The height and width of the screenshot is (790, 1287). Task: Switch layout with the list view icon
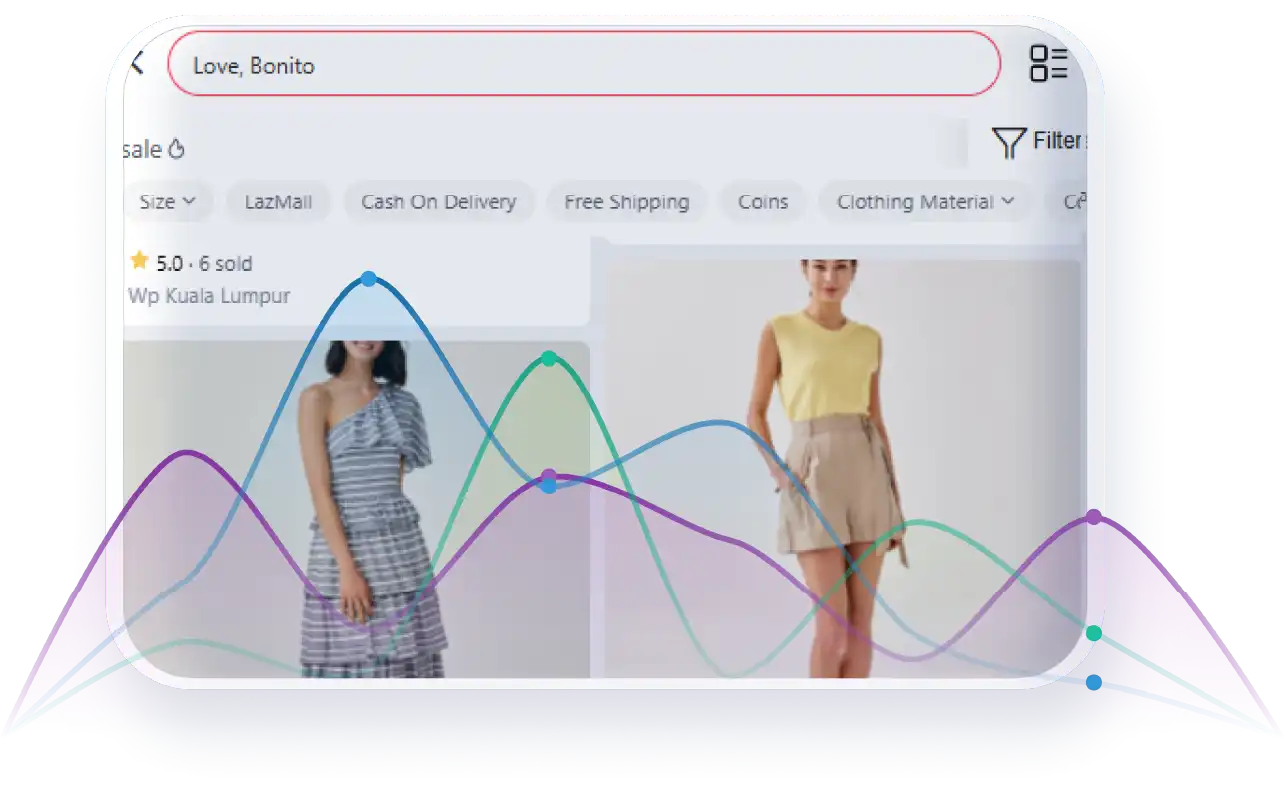(x=1049, y=63)
